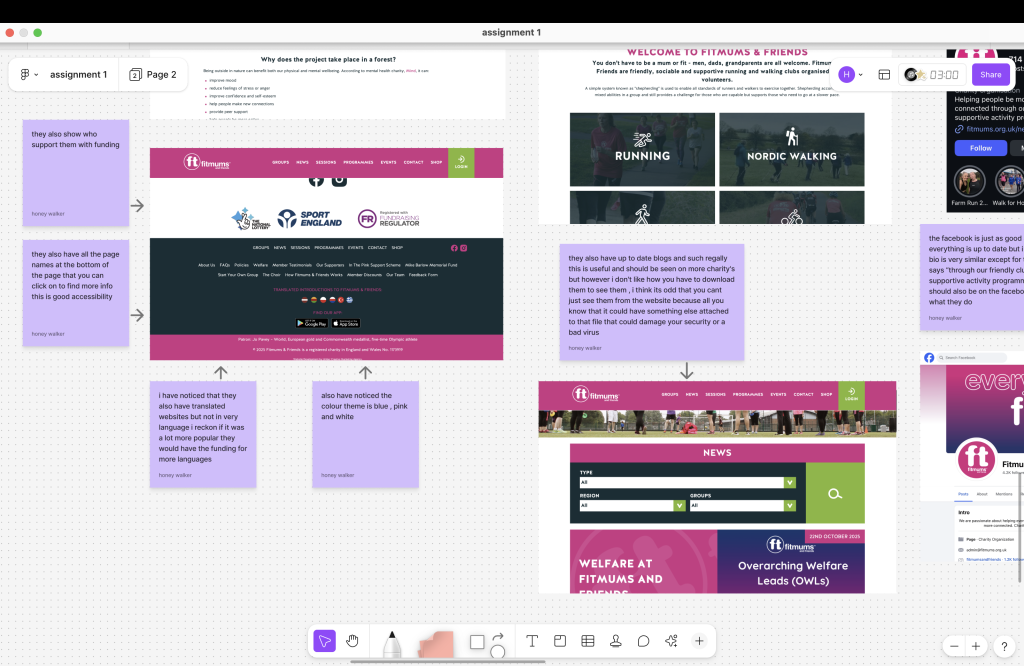This screenshot has height=666, width=1024.
Task: Select the Section tool
Action: pyautogui.click(x=560, y=641)
